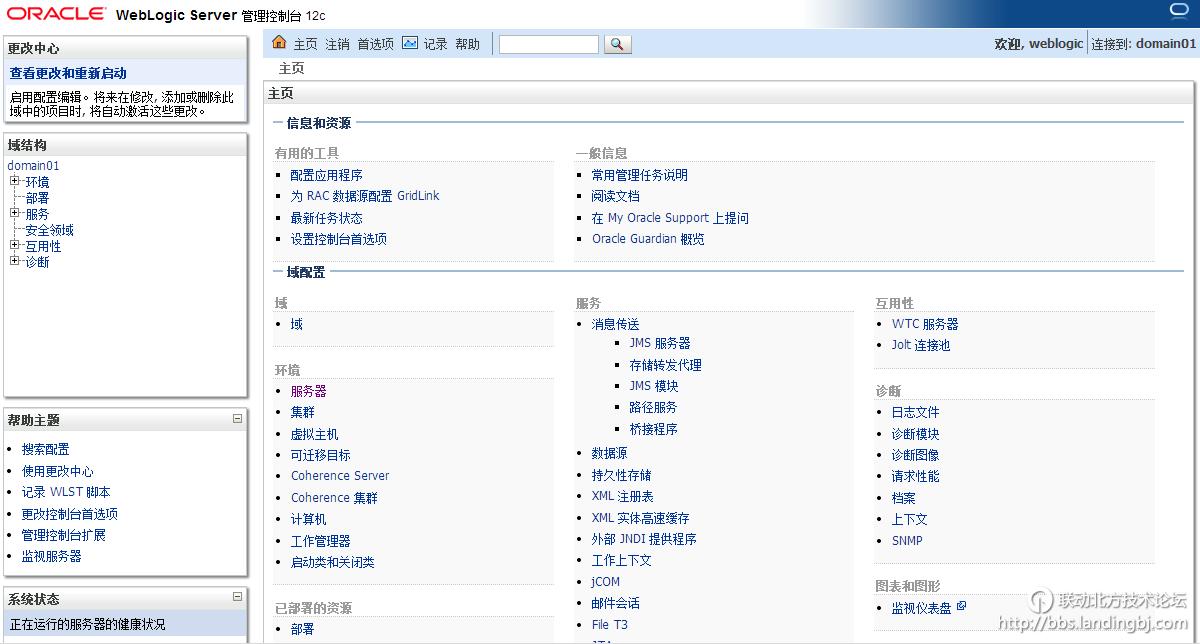
Task: Open 帮助 from the top menu
Action: pyautogui.click(x=467, y=43)
